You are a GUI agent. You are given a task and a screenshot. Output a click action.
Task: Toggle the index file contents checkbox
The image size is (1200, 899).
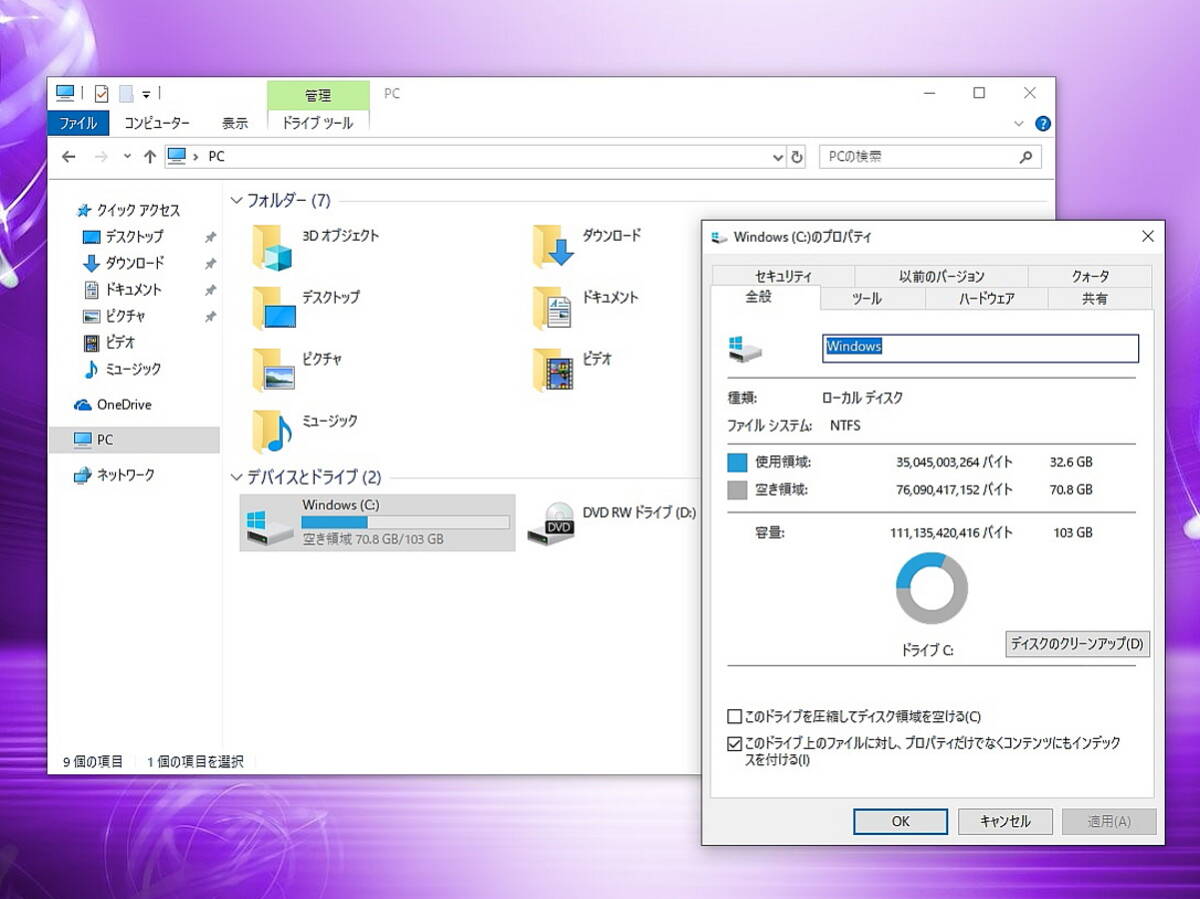pos(735,744)
